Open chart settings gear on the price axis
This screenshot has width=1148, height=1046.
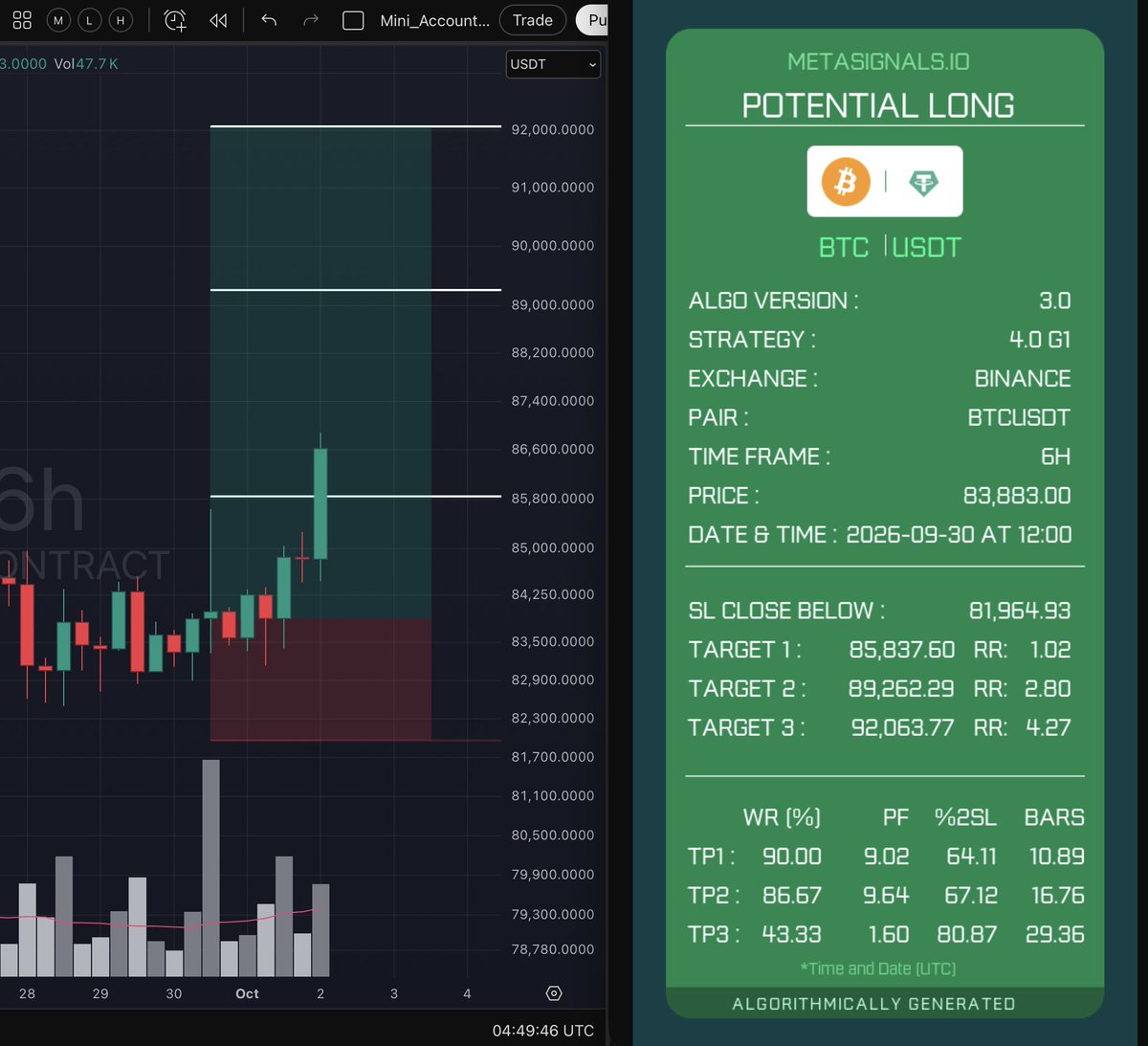(x=554, y=993)
